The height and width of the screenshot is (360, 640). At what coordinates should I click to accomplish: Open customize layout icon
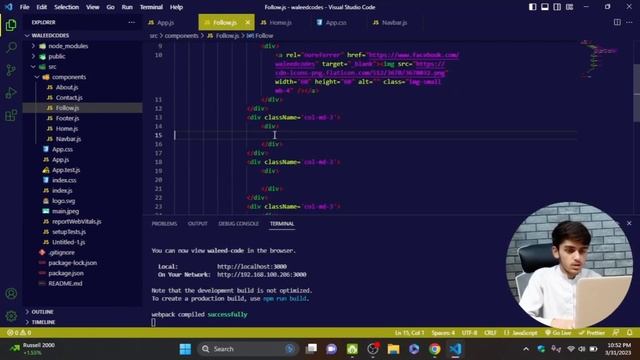[569, 7]
